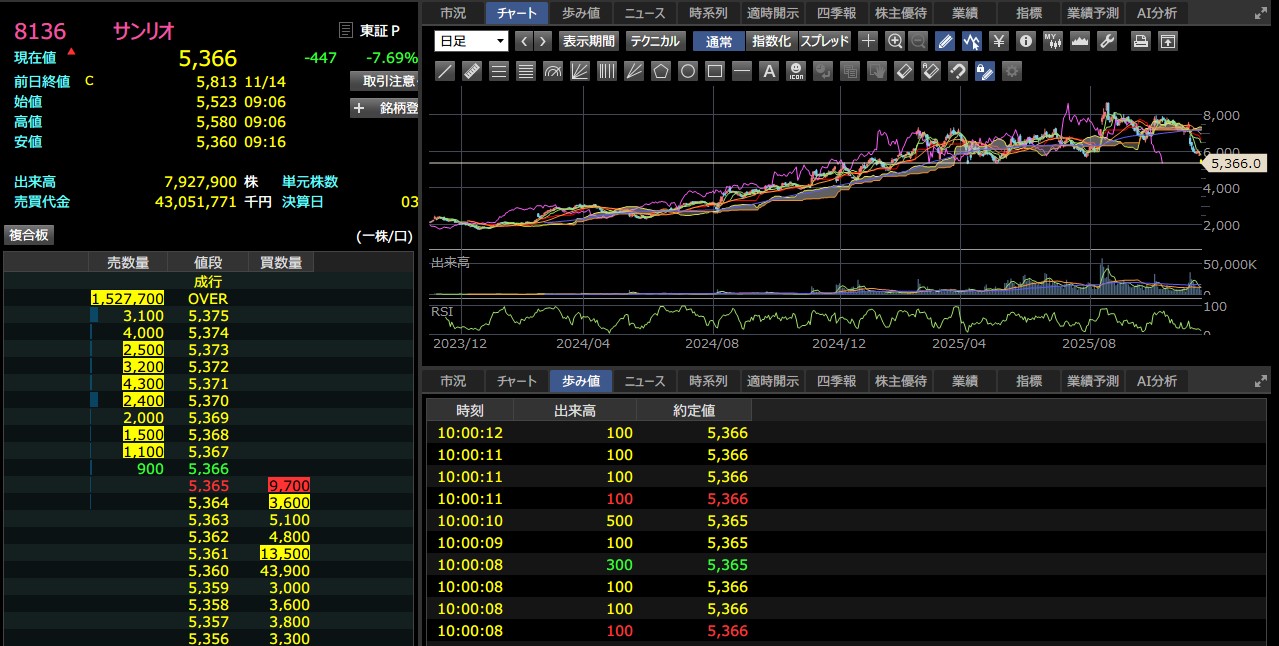Toggle the スプレッド chart mode
The height and width of the screenshot is (646, 1279).
825,41
